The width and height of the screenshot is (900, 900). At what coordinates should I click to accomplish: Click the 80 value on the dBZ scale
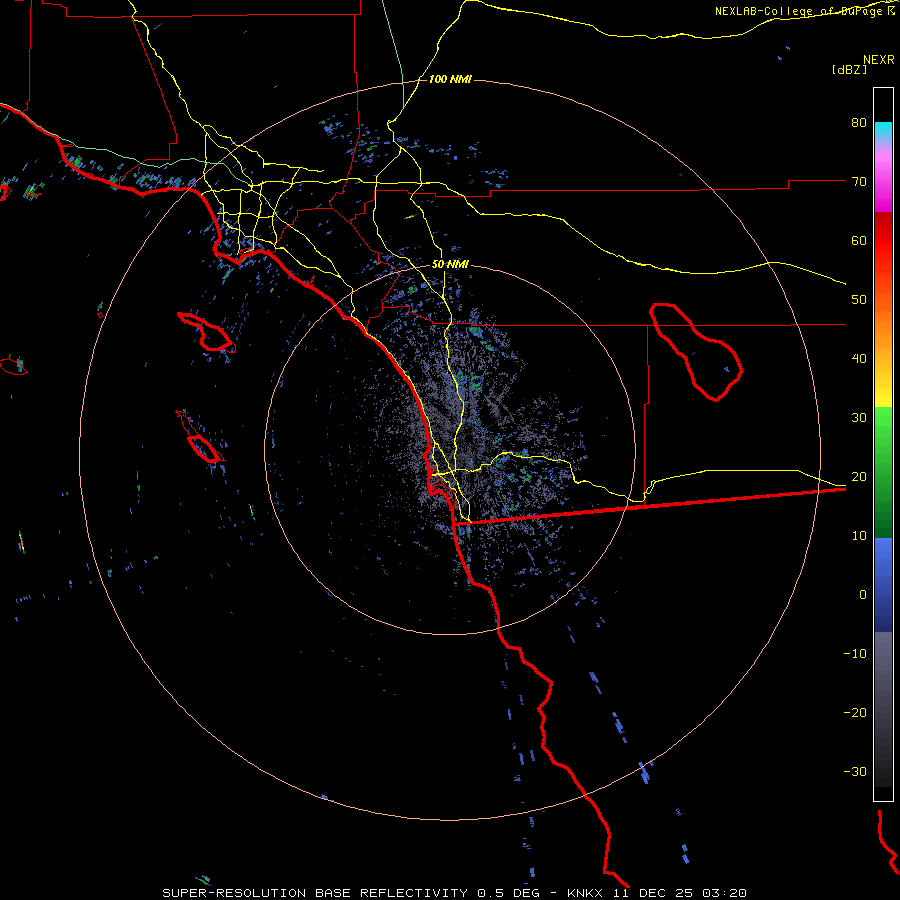tap(859, 123)
